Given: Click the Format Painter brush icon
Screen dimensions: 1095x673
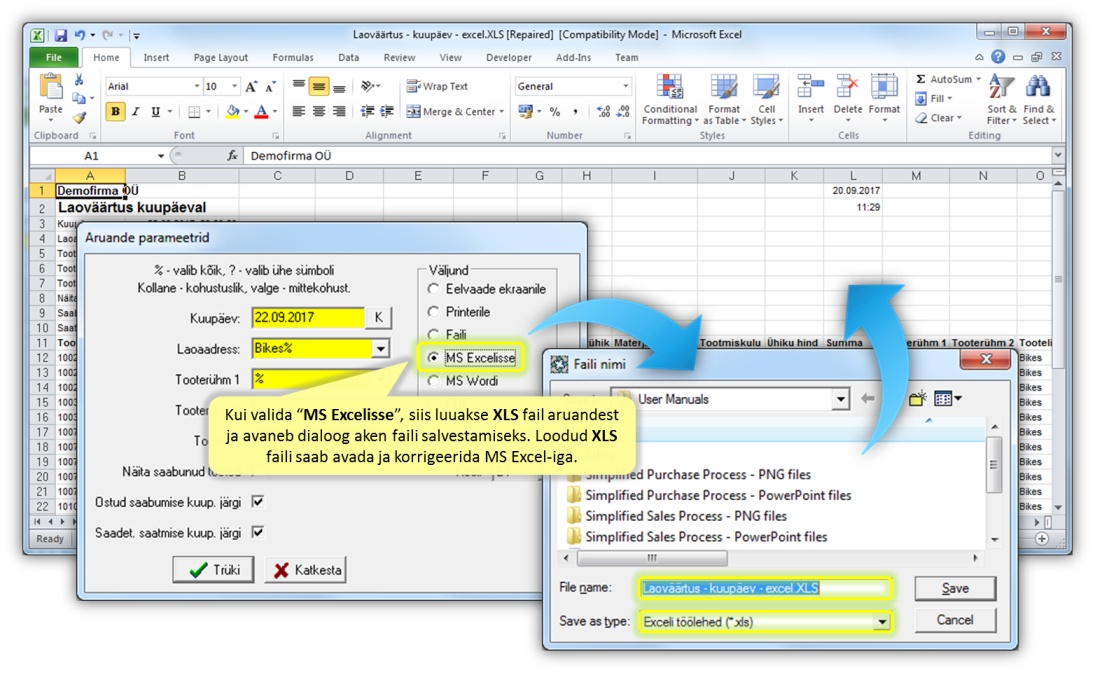Looking at the screenshot, I should point(79,118).
